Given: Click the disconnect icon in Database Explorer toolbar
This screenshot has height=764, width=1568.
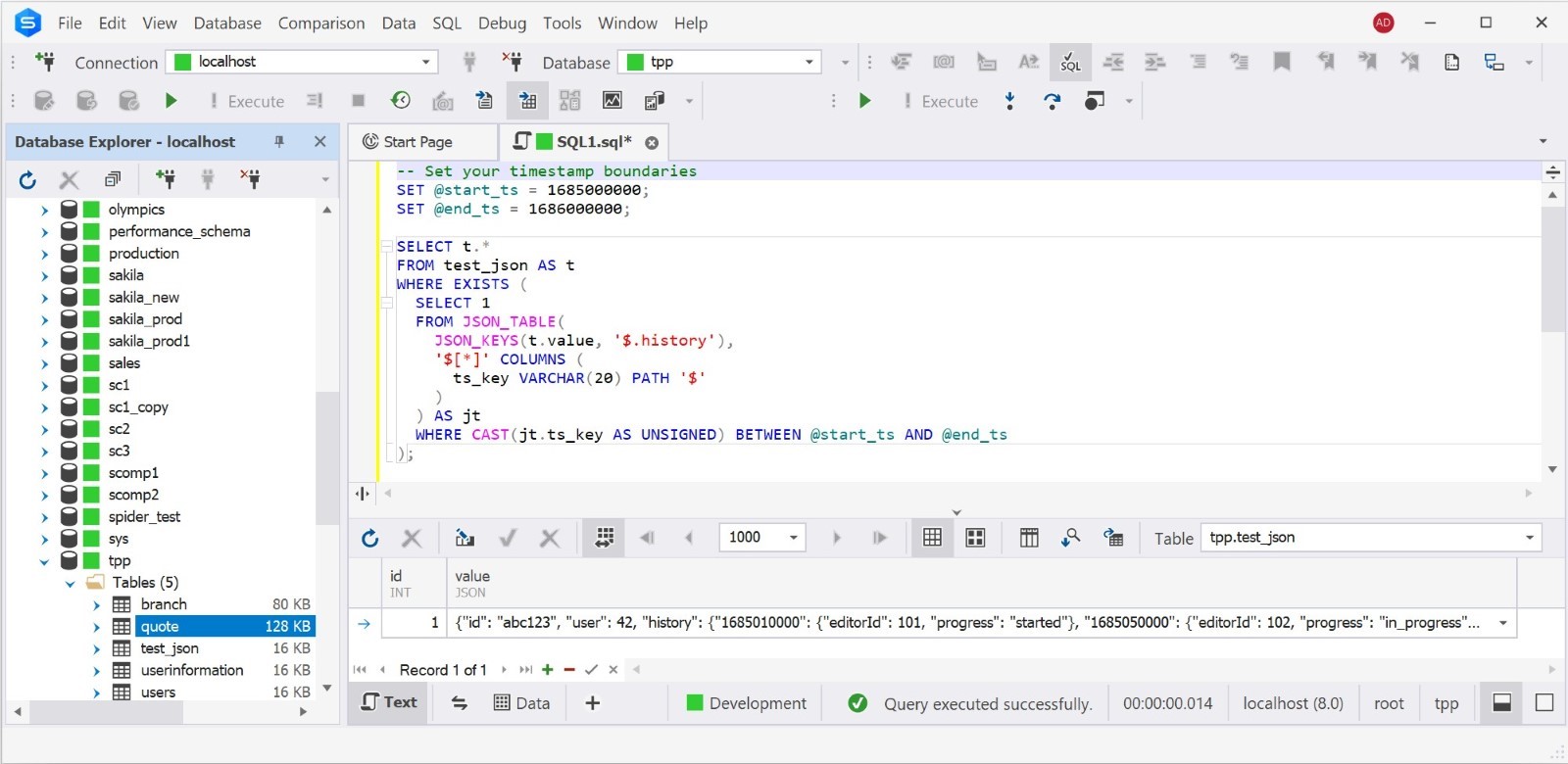Looking at the screenshot, I should point(250,178).
